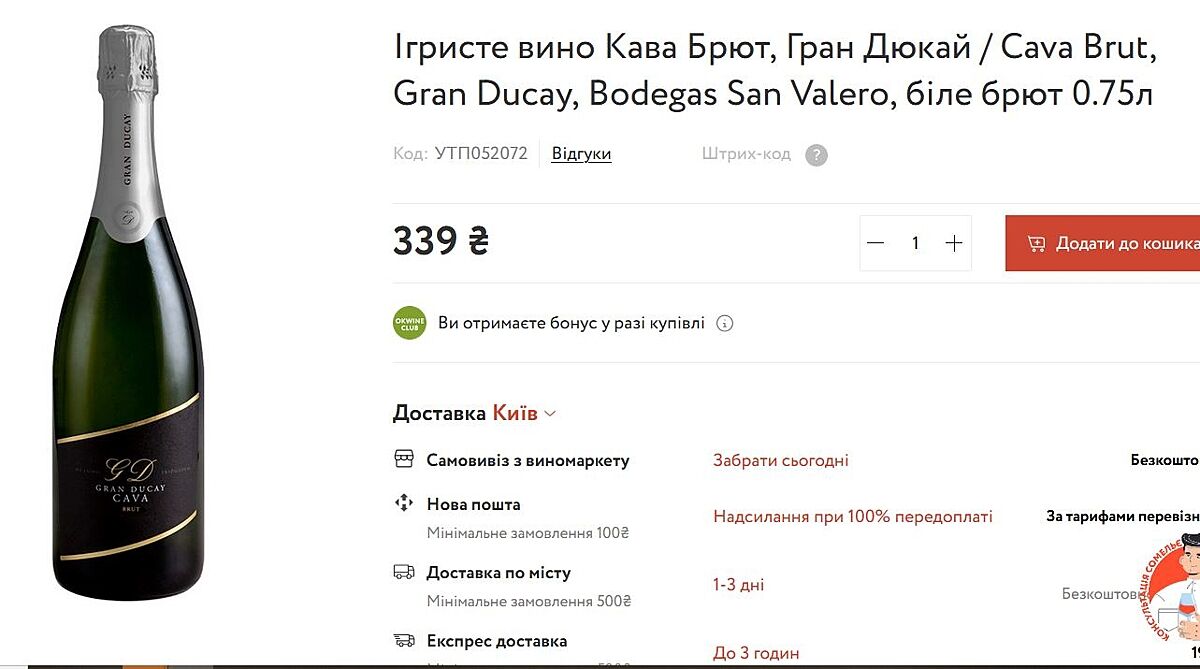This screenshot has height=669, width=1200.
Task: Click the city delivery truck icon
Action: point(404,573)
